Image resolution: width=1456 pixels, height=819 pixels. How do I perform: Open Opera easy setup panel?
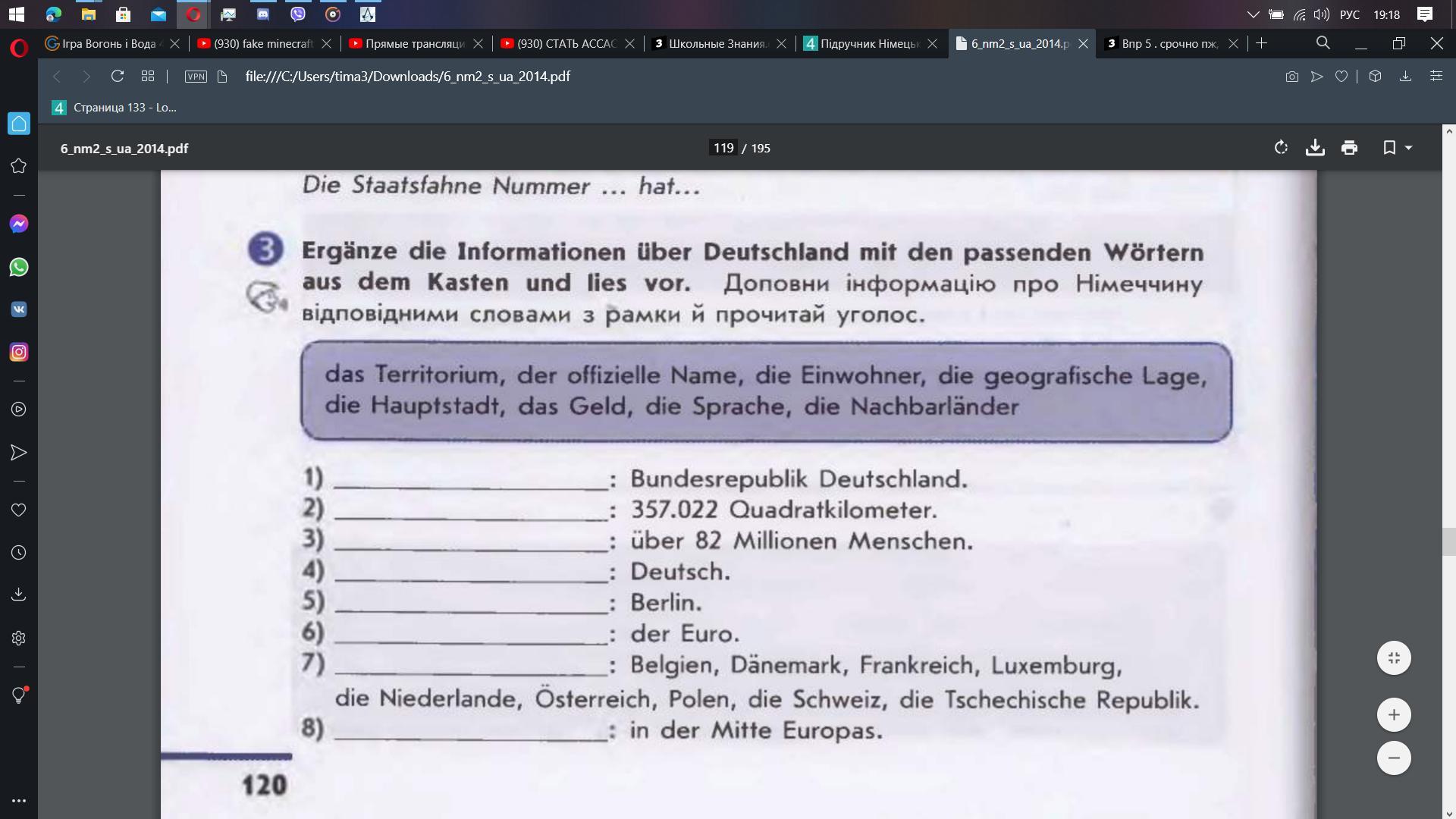[x=1436, y=77]
